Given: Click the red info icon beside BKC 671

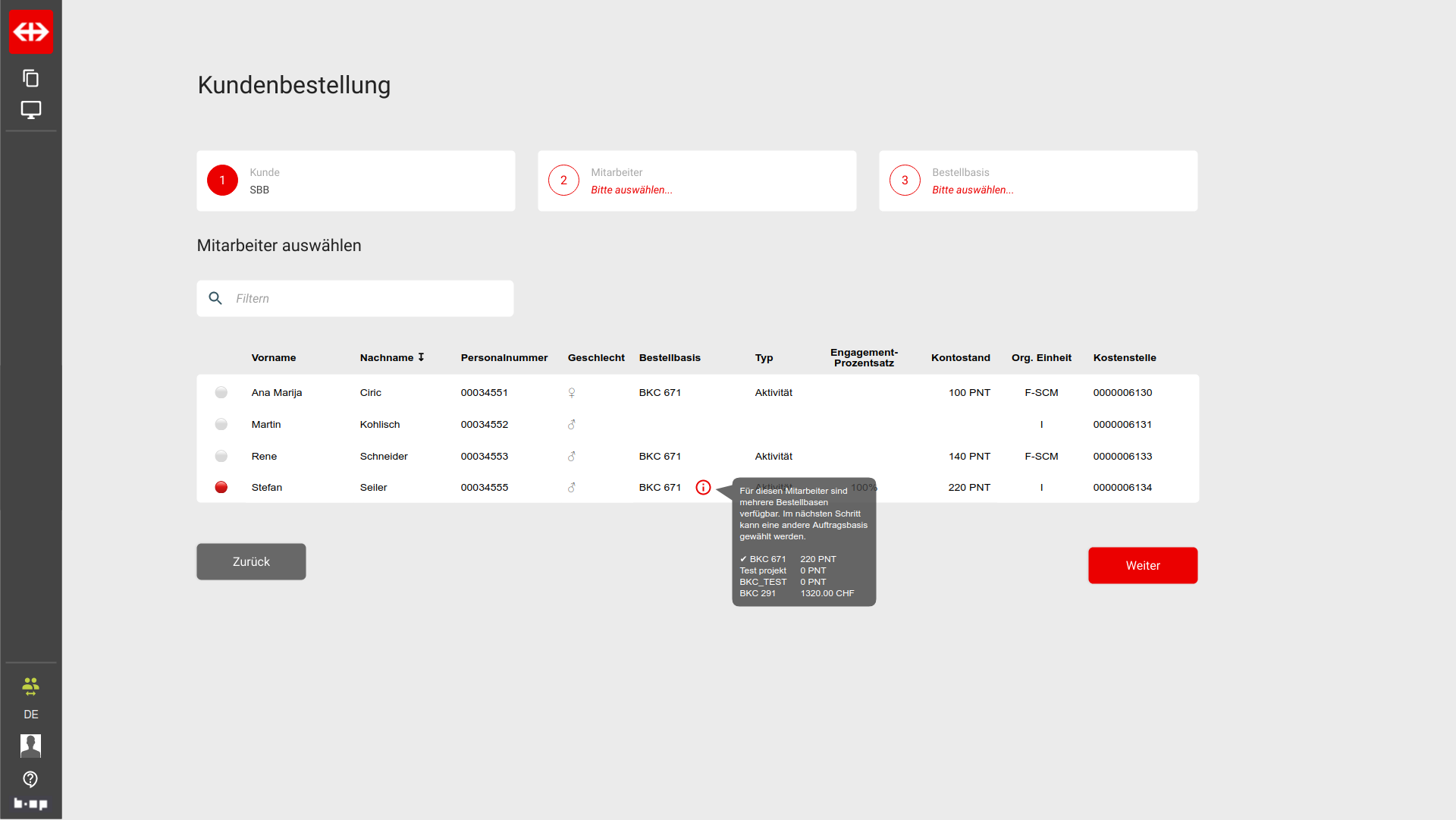Looking at the screenshot, I should coord(703,488).
